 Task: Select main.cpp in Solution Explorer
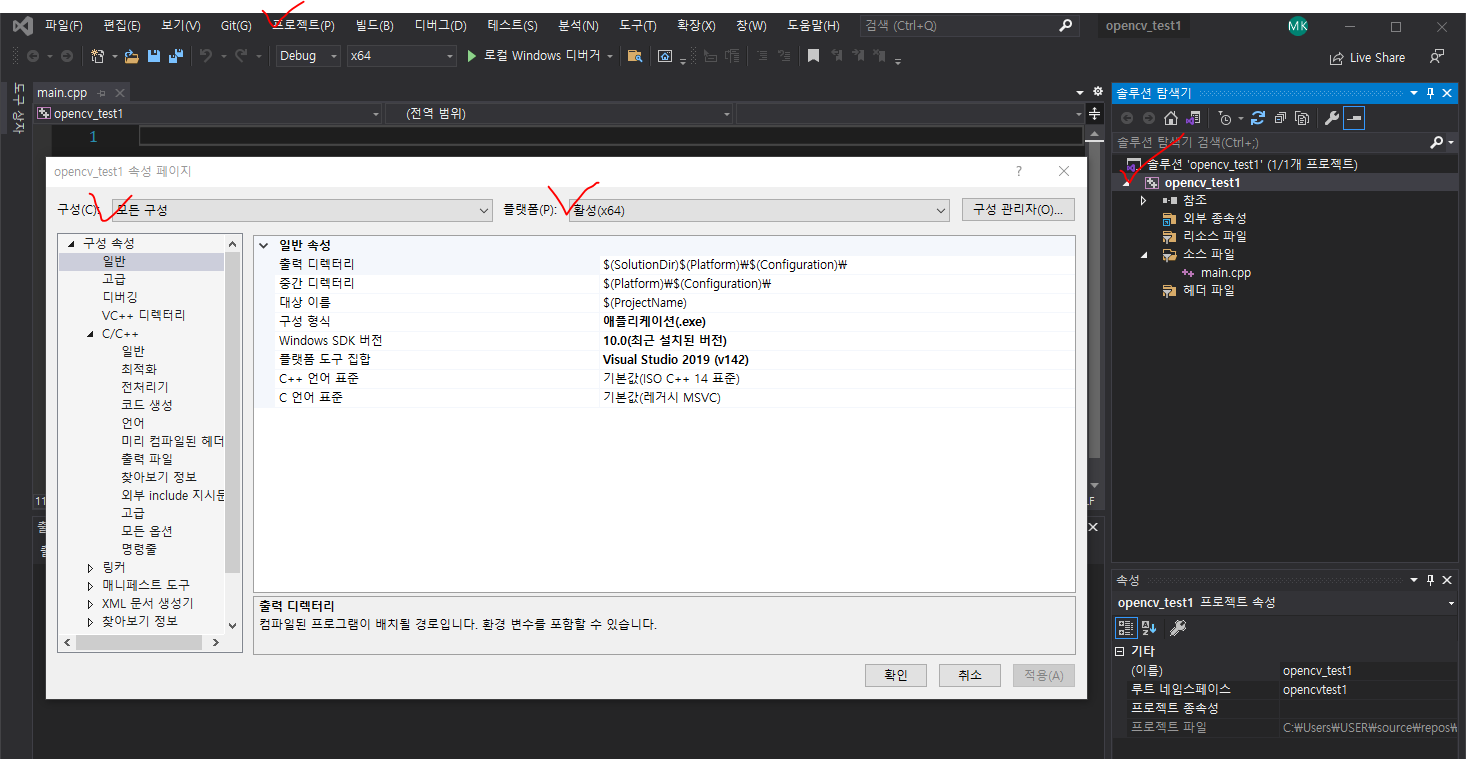coord(1226,273)
